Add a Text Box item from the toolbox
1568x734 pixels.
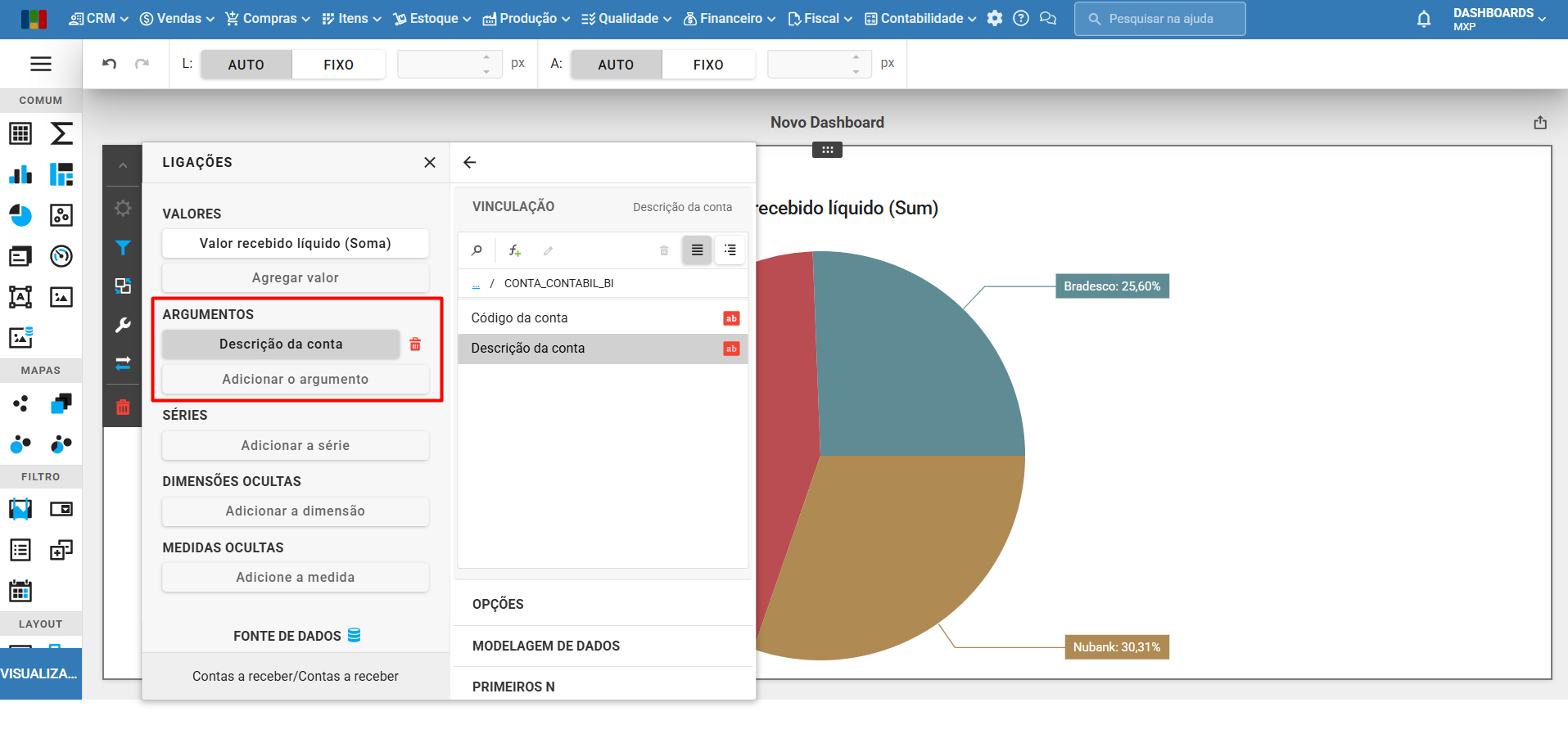pyautogui.click(x=20, y=297)
